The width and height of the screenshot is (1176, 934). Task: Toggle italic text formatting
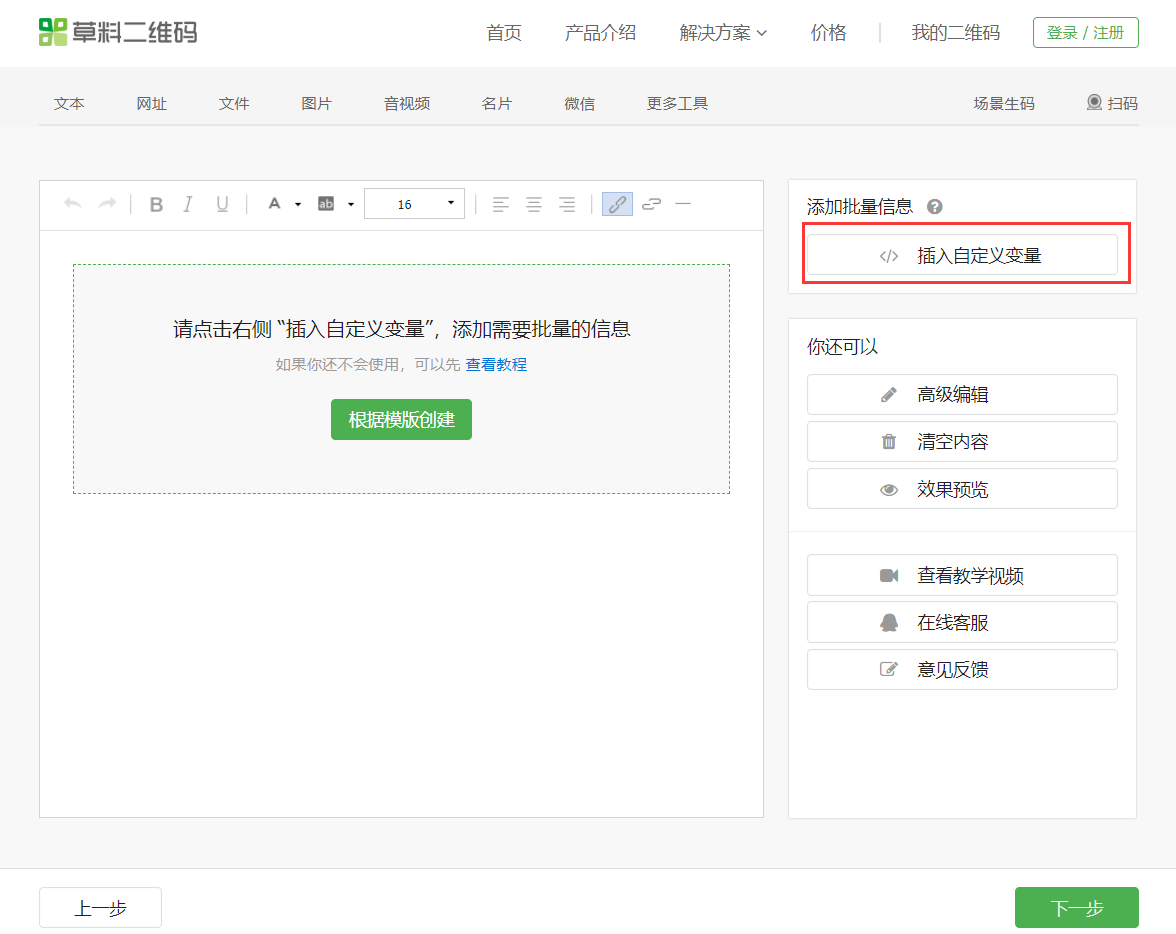(x=188, y=205)
